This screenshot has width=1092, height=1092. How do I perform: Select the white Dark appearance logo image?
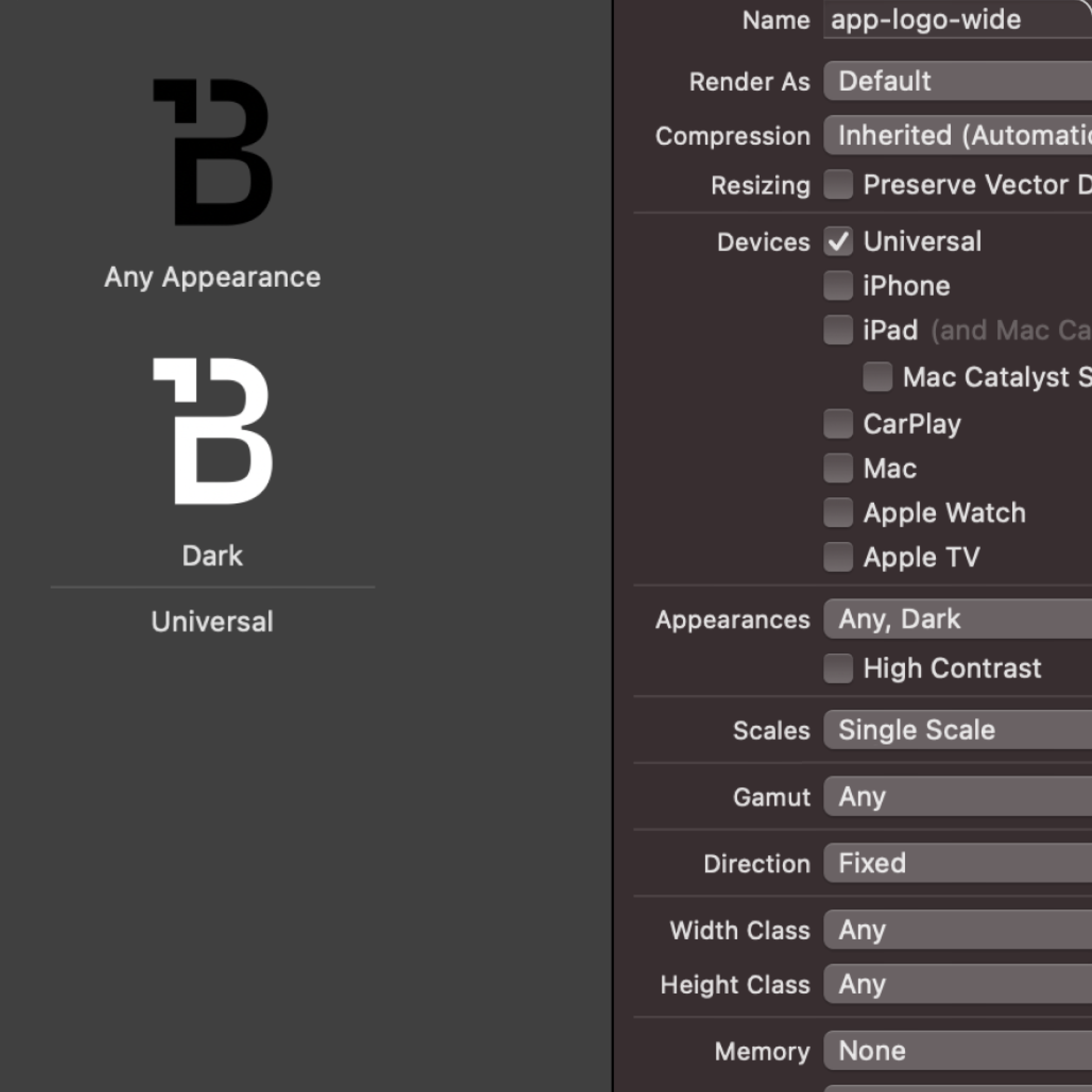click(212, 431)
